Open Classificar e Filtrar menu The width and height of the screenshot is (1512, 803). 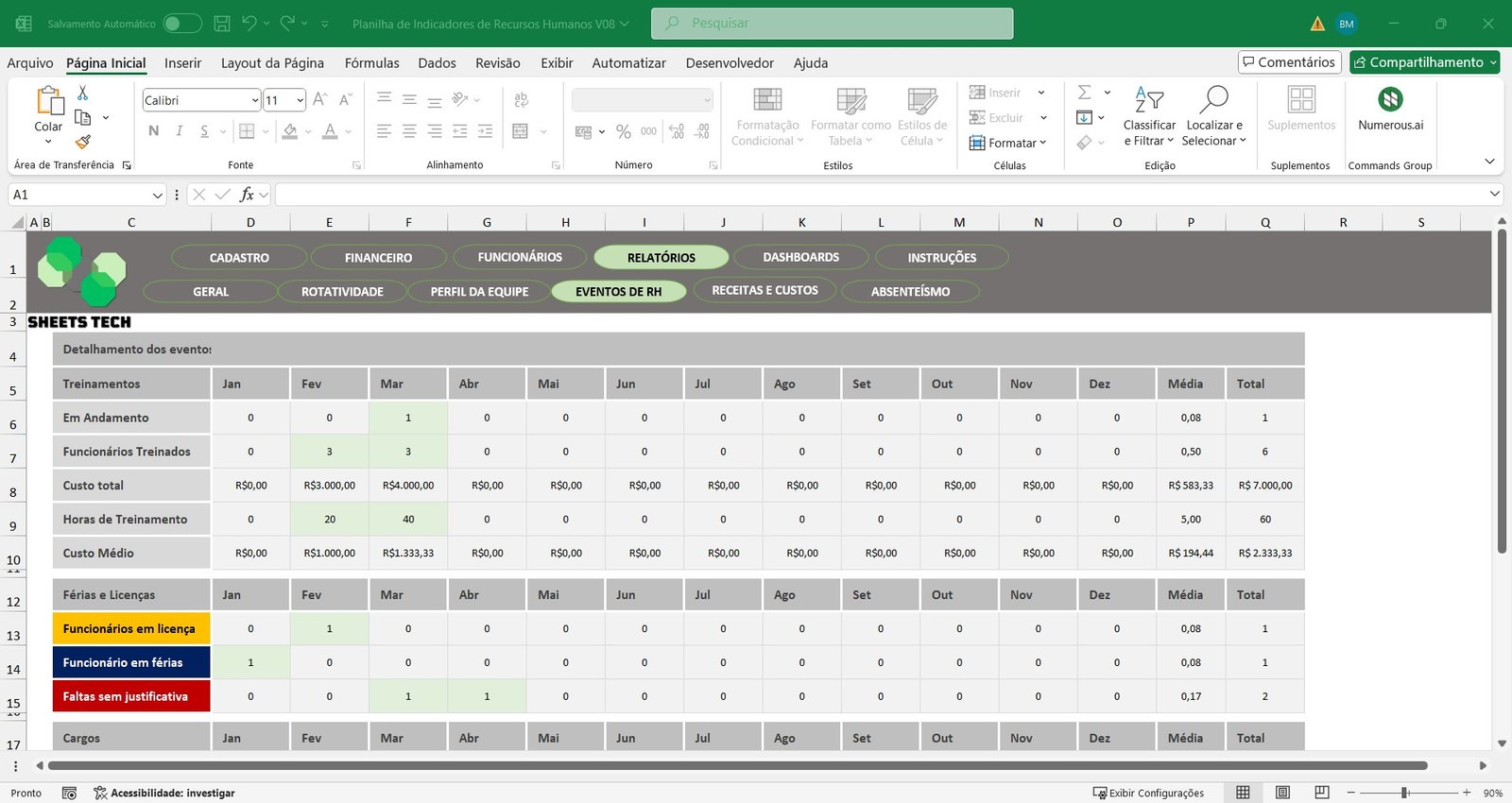(1149, 116)
